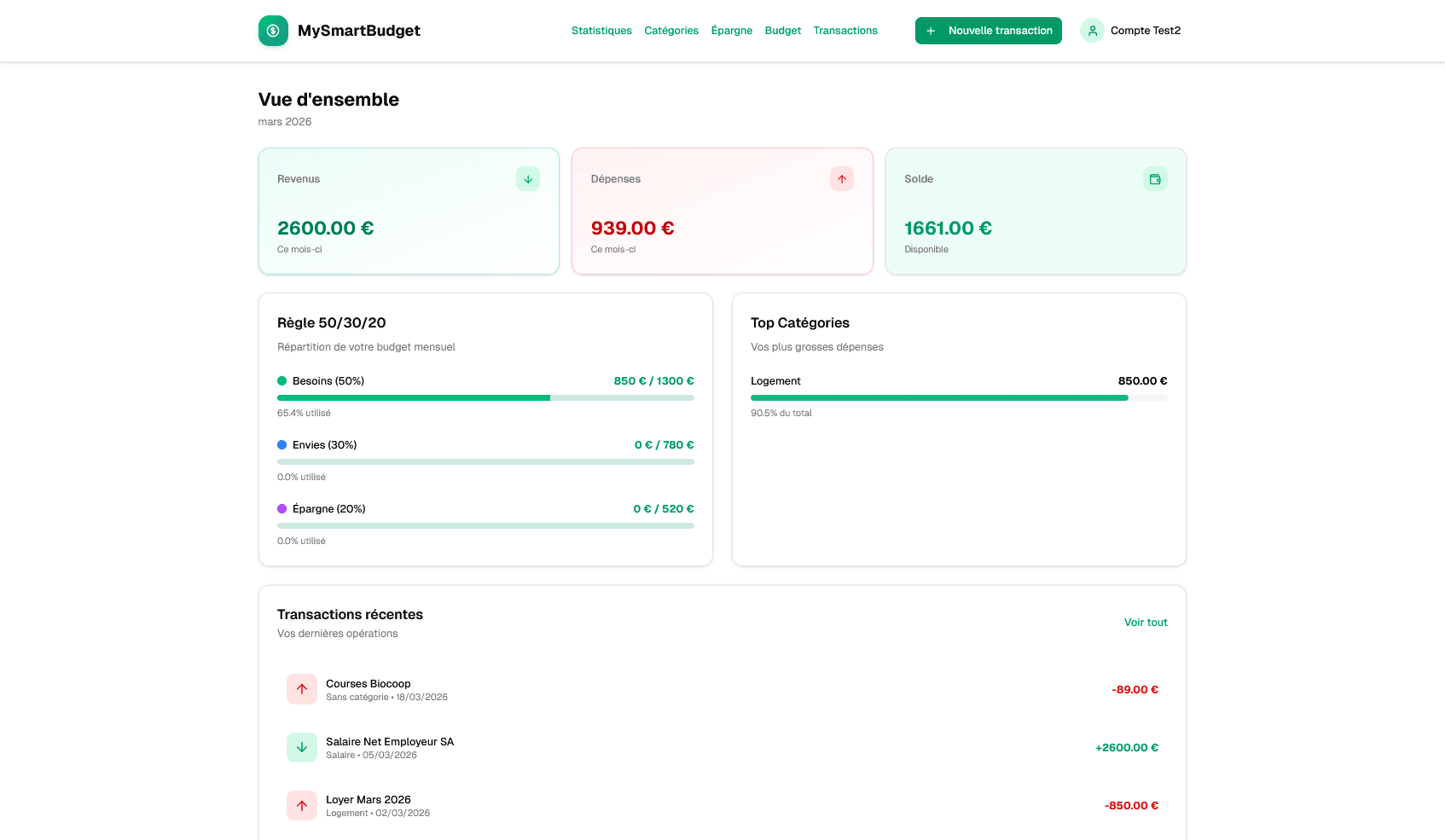The image size is (1445, 840).
Task: Click the expense icon next to Courses Biocoop
Action: [x=301, y=689]
